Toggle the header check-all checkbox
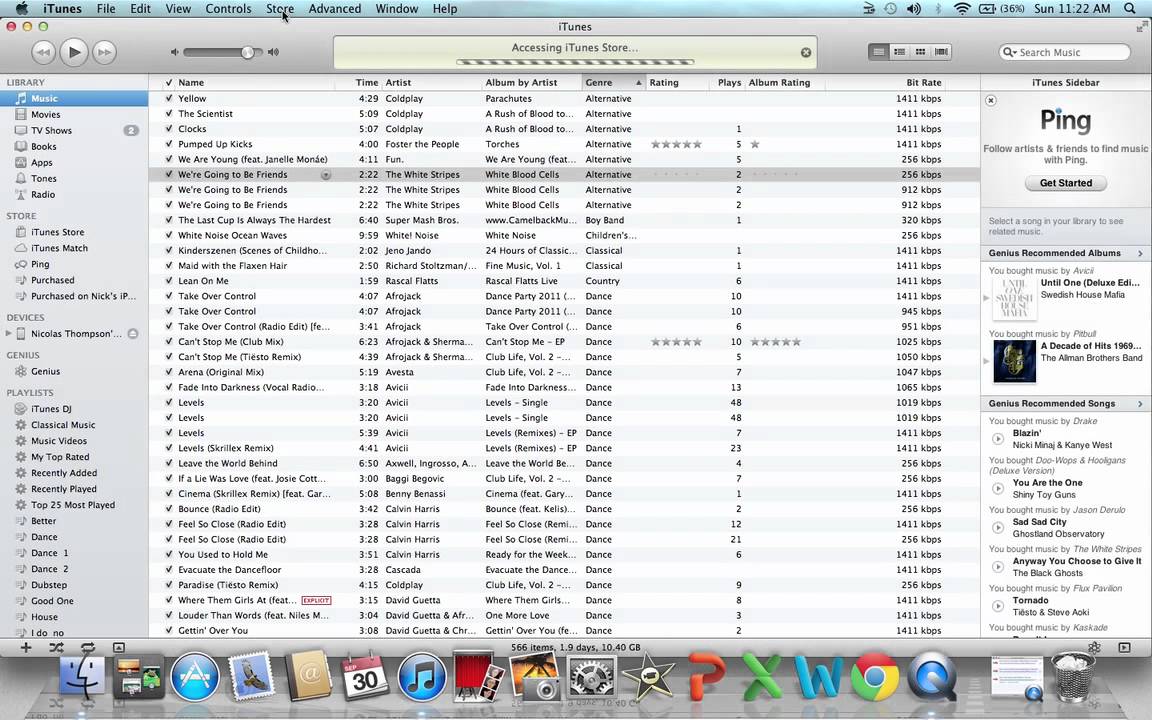Image resolution: width=1152 pixels, height=720 pixels. point(169,82)
